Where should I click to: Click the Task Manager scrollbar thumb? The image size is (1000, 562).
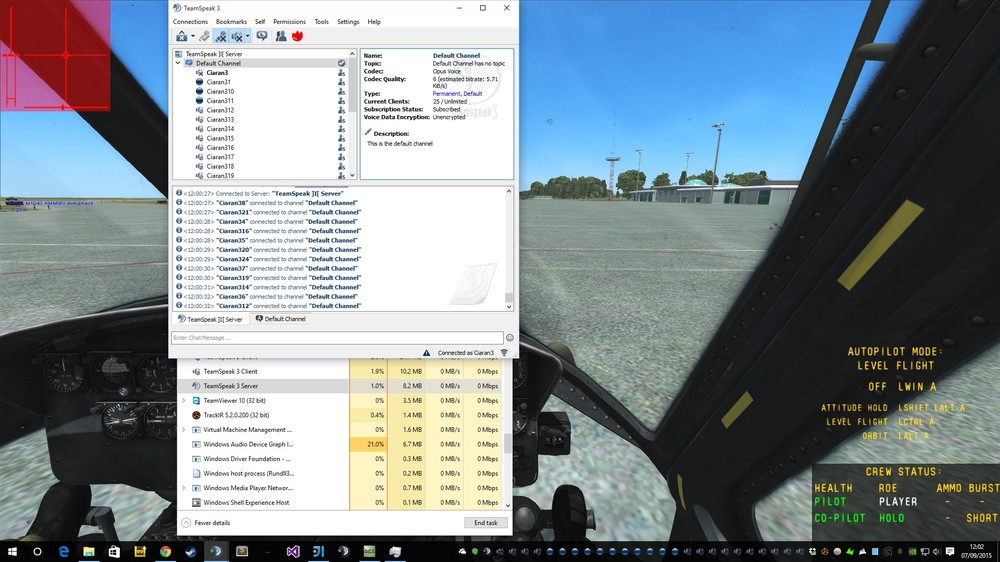pyautogui.click(x=508, y=443)
